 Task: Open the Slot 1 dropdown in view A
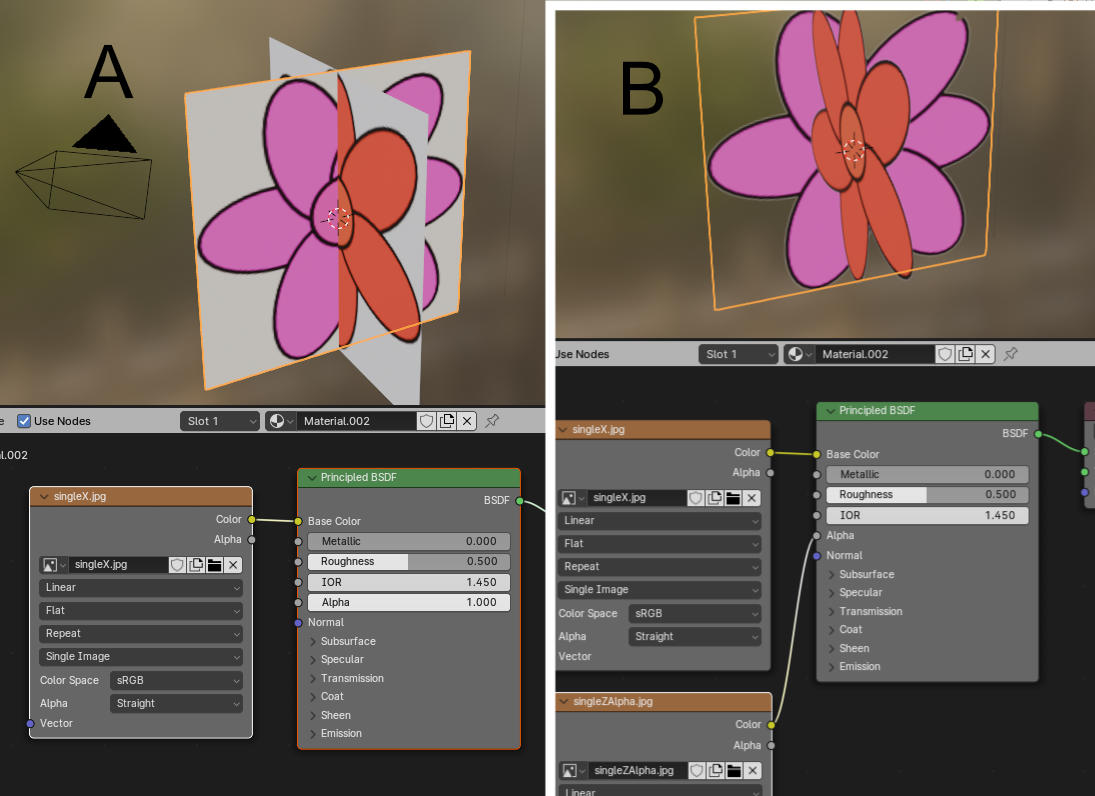point(220,421)
